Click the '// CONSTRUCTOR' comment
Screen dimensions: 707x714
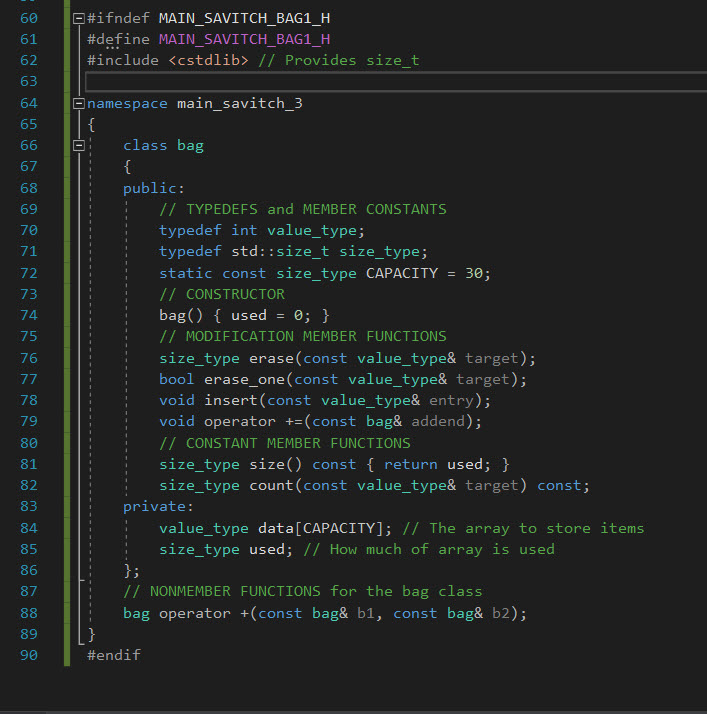[222, 294]
